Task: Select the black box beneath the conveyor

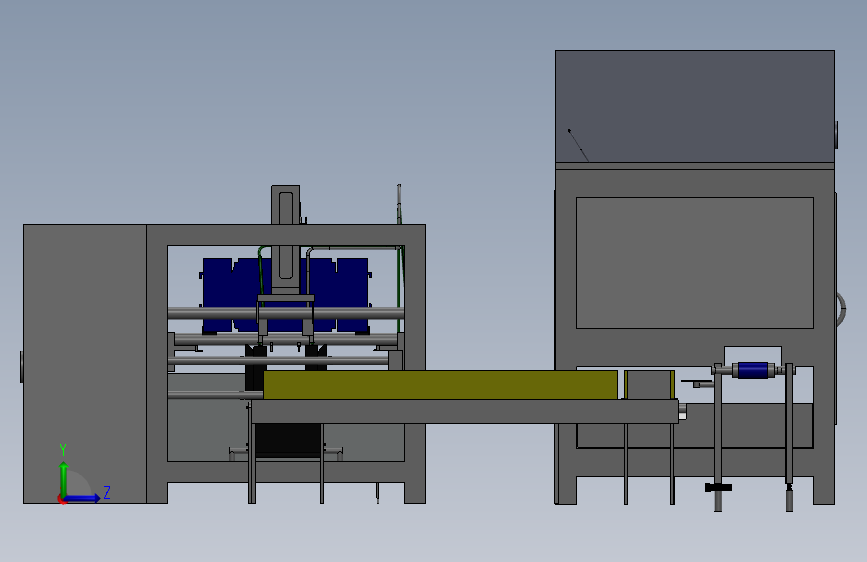Action: 288,440
